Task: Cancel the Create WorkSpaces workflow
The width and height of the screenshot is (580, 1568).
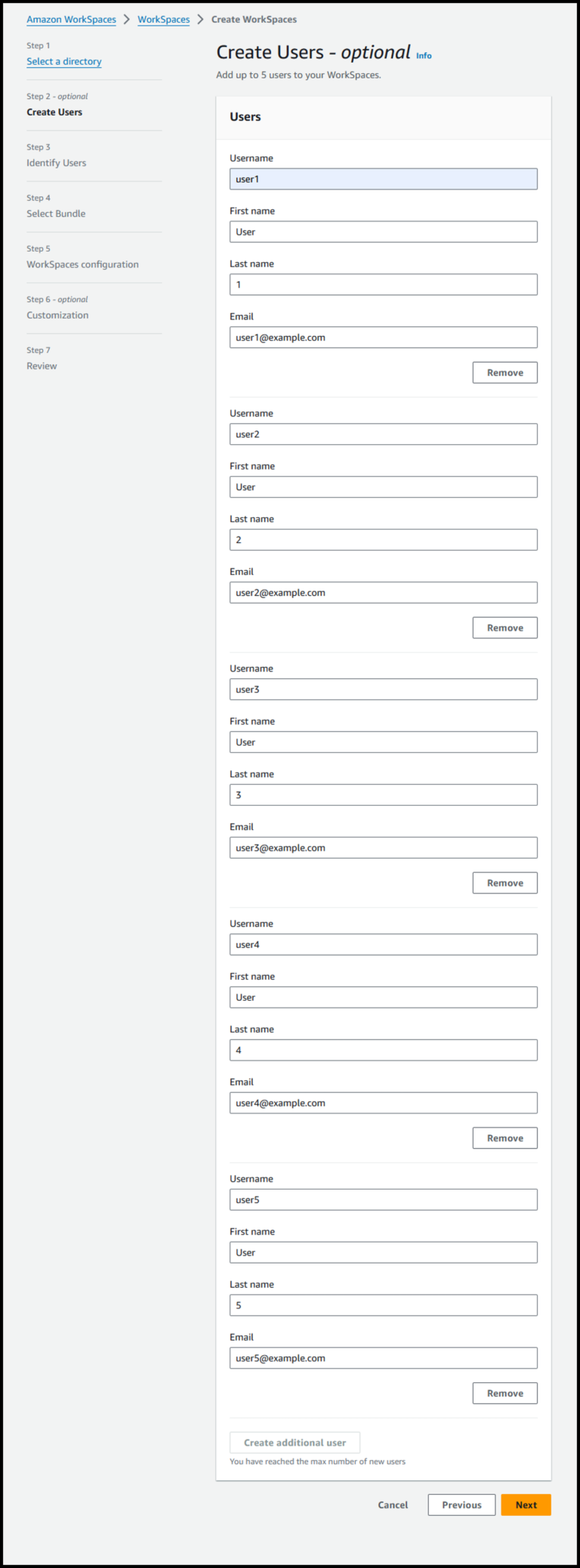Action: click(x=393, y=1505)
